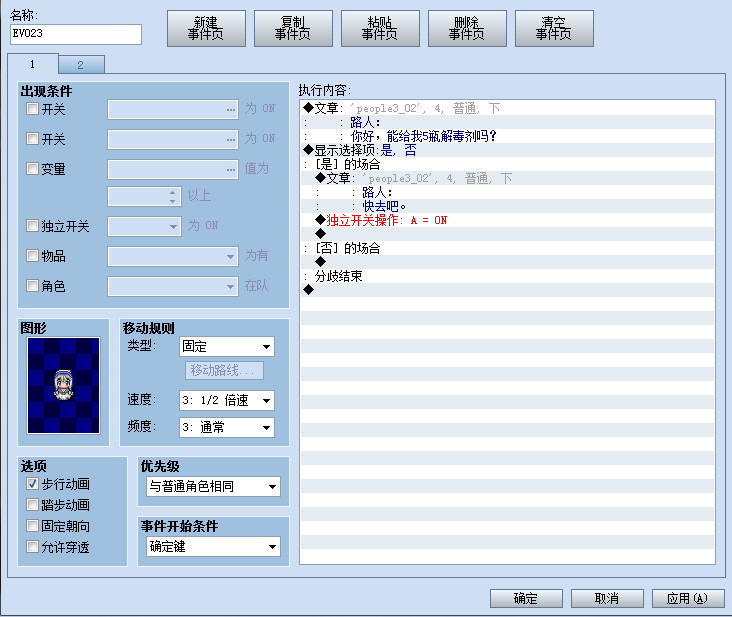Enable the first 开关 condition checkbox

coord(32,109)
